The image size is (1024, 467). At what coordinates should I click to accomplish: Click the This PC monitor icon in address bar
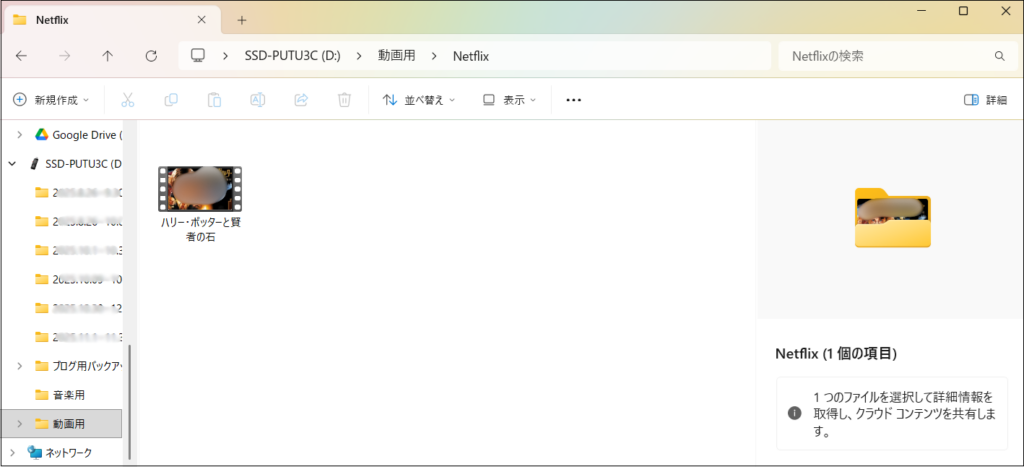[199, 56]
